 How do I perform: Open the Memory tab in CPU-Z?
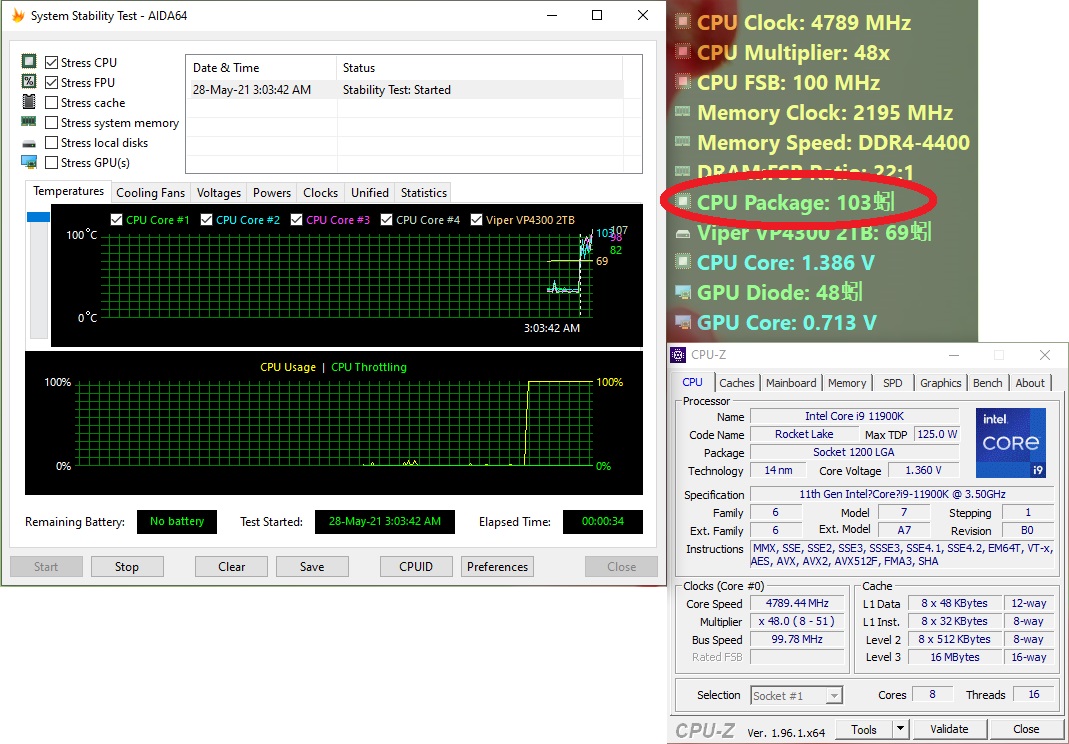(x=847, y=383)
